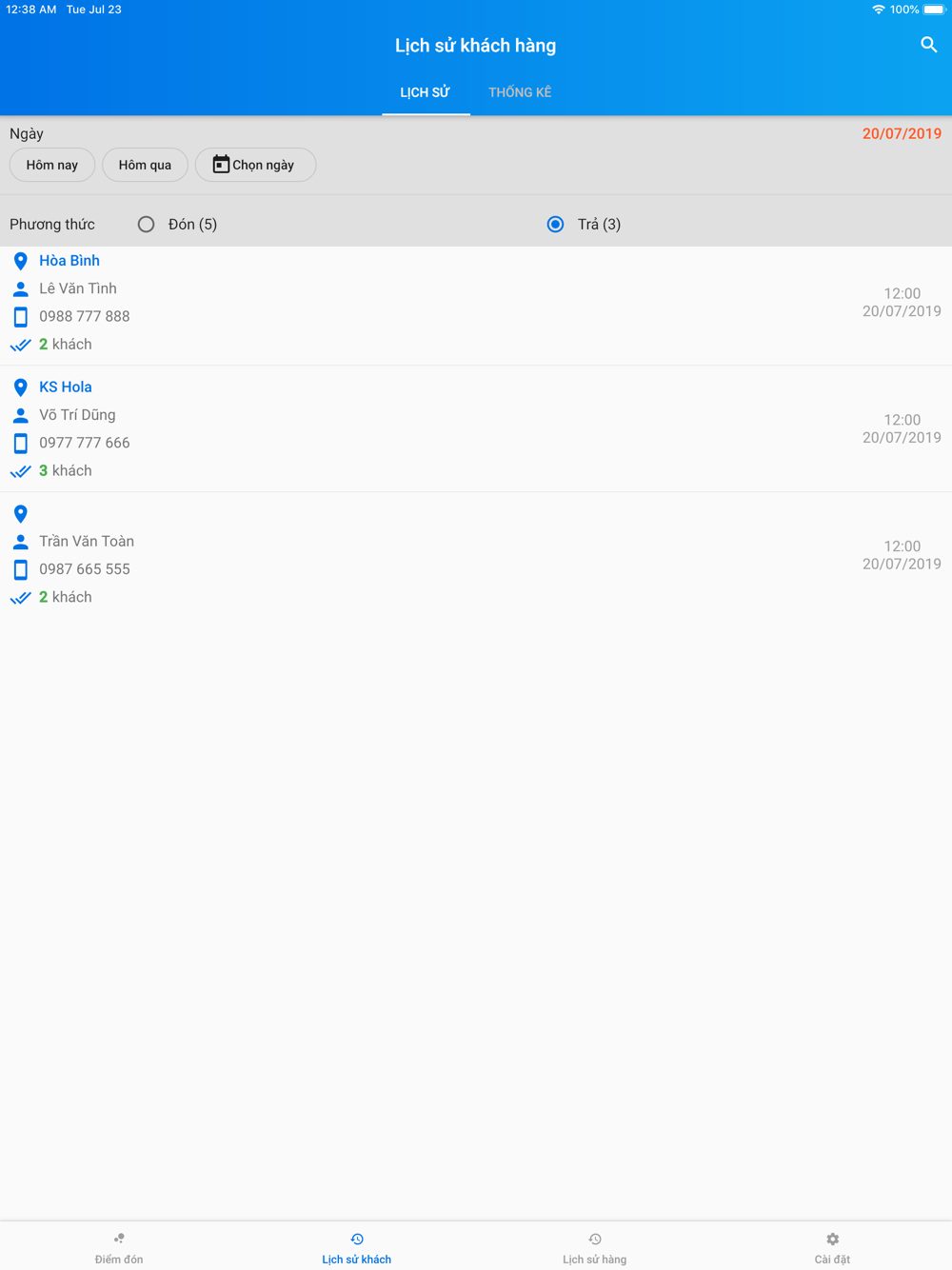Select customer name Lê Văn Tình
Screen dimensions: 952x1270
(78, 288)
